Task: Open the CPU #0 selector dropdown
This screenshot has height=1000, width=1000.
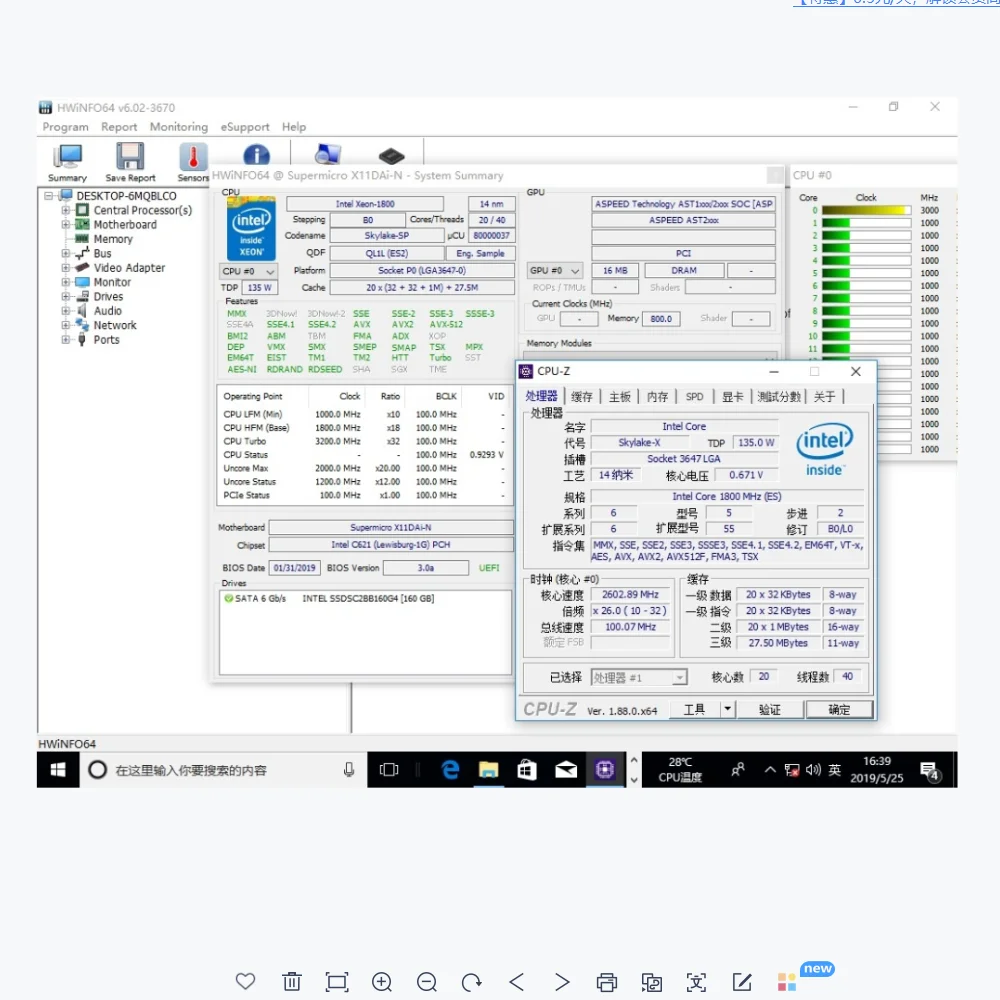Action: (247, 271)
